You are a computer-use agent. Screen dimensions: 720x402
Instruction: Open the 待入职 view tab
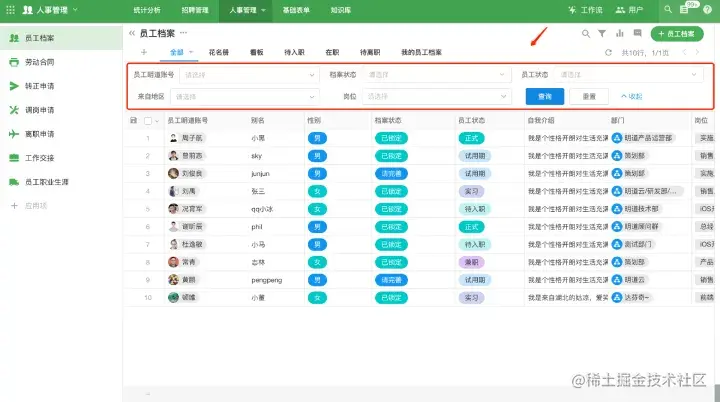(294, 52)
